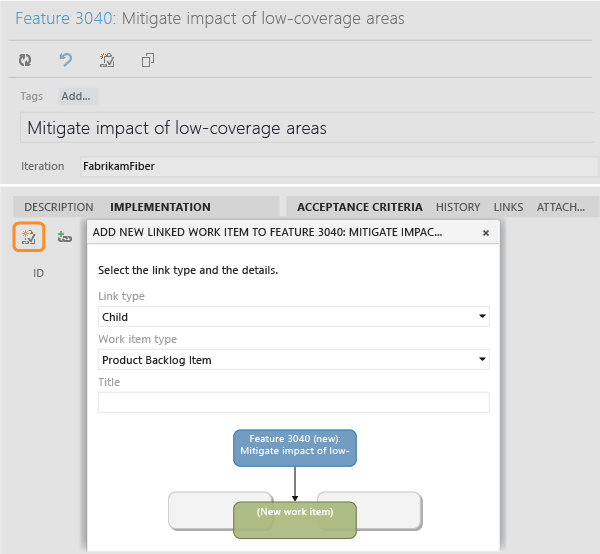
Task: Click the empty Title field in the dialog
Action: [293, 402]
